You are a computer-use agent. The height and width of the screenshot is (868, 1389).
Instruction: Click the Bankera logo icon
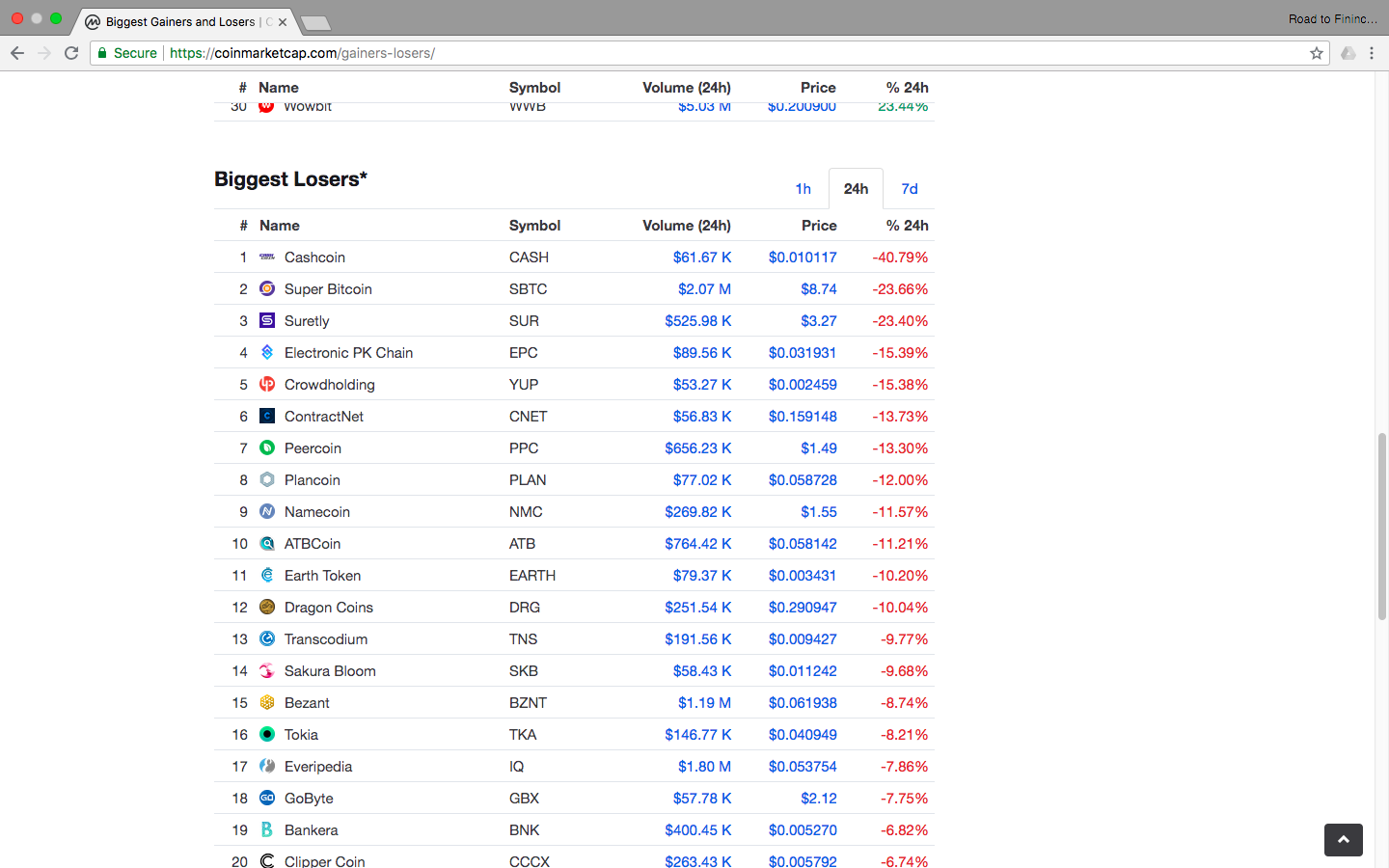[x=267, y=830]
